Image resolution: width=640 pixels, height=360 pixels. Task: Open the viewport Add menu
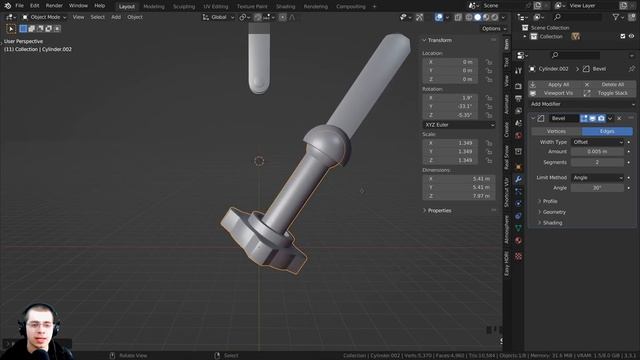pos(116,17)
